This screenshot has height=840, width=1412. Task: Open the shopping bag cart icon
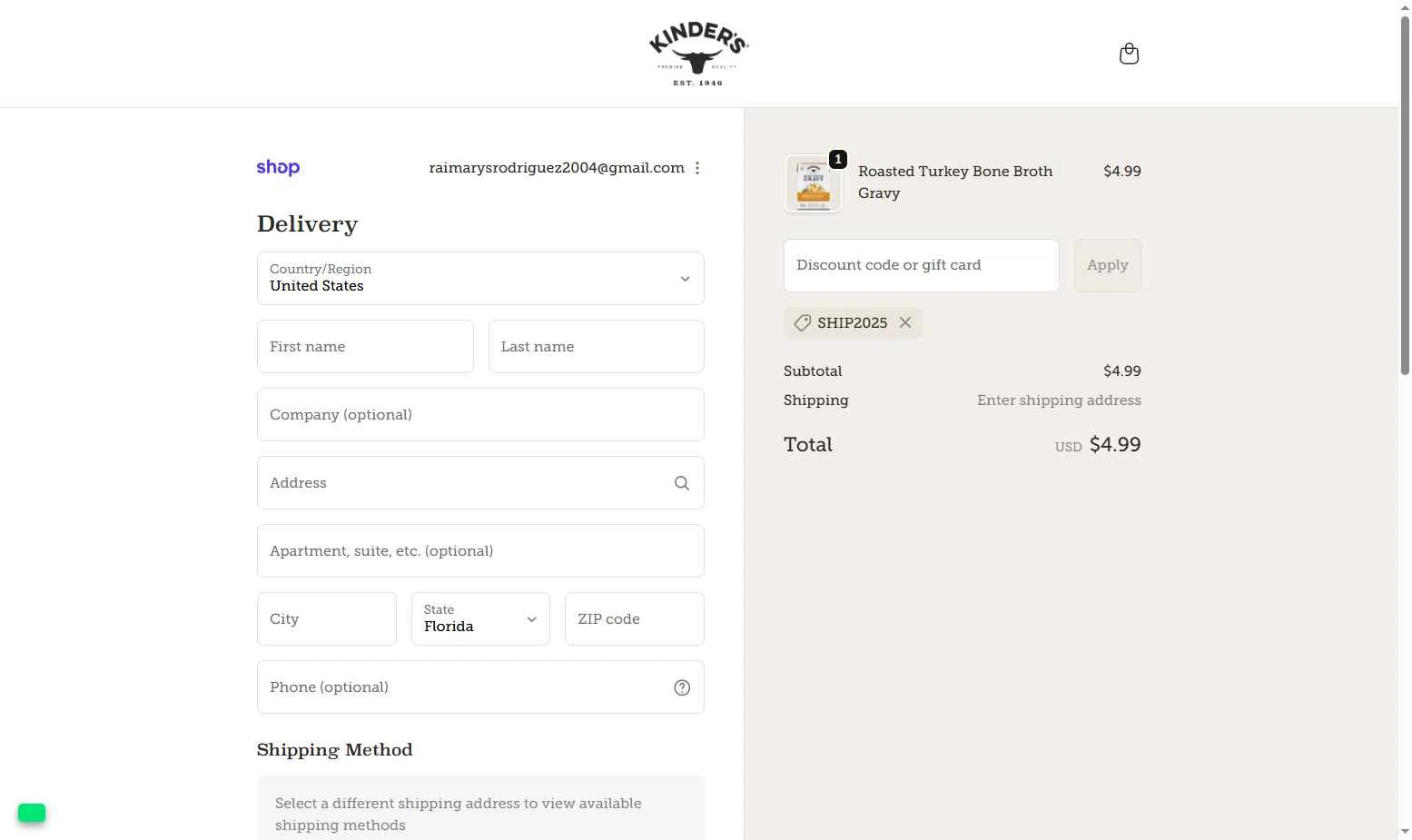pos(1129,54)
